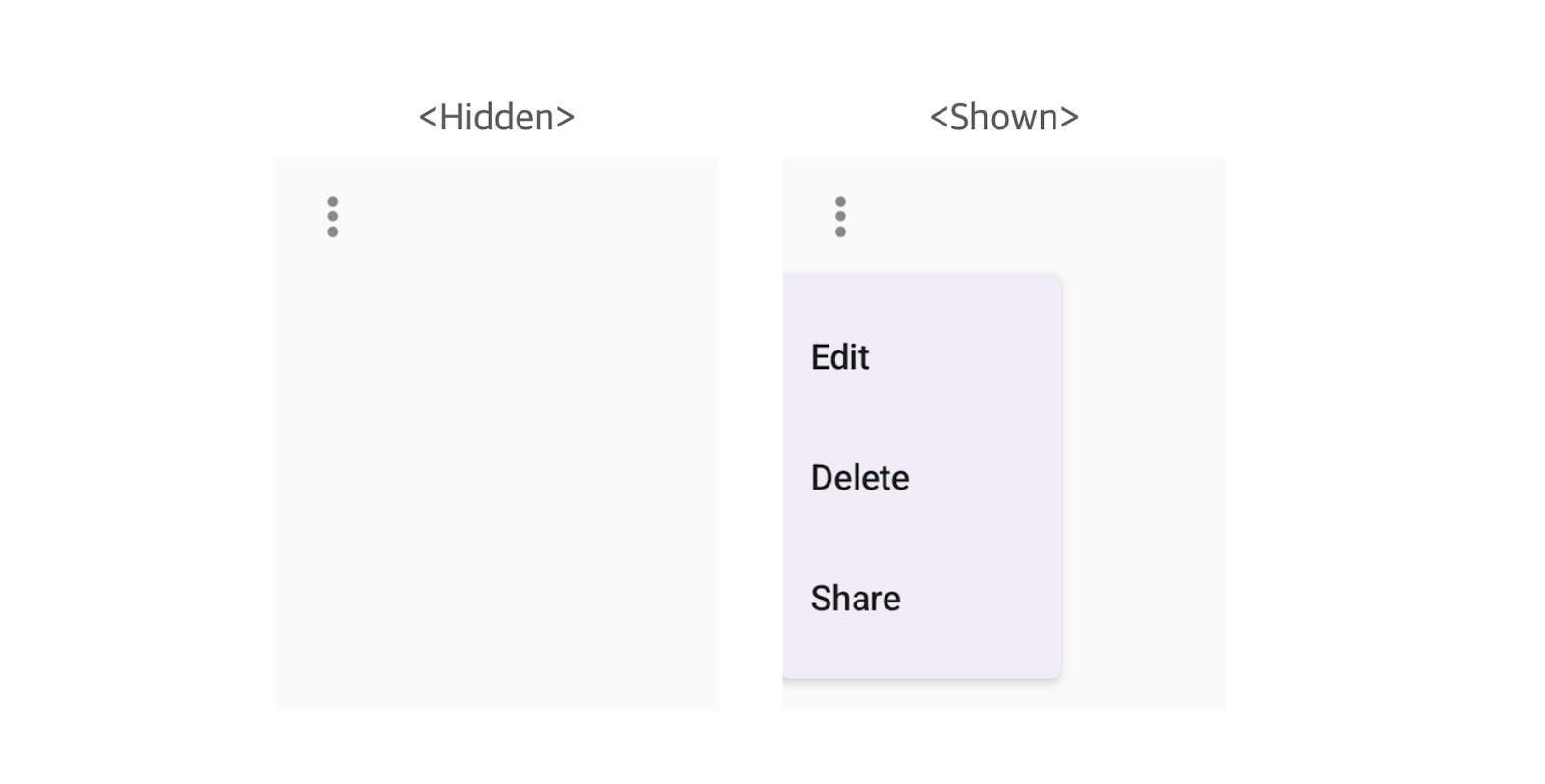The width and height of the screenshot is (1545, 784).
Task: Click the three-dot kebab icon in the Hidden panel
Action: (333, 216)
